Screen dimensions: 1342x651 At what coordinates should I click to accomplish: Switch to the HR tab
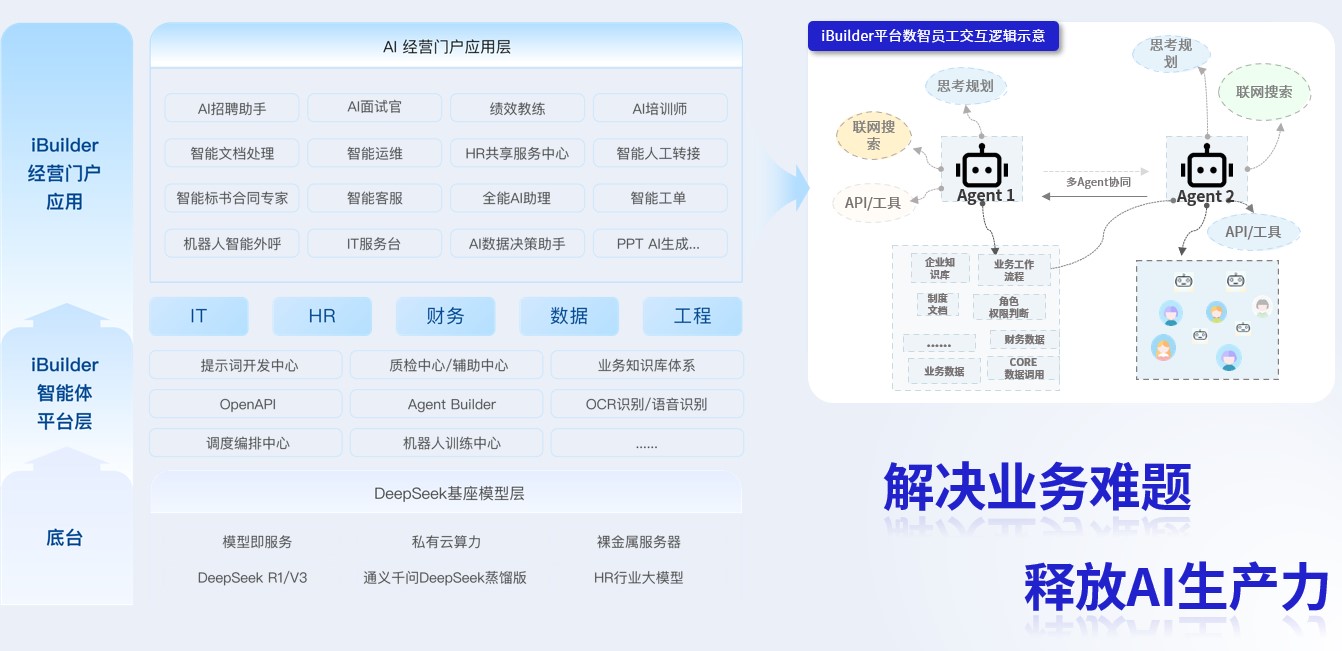pos(322,316)
